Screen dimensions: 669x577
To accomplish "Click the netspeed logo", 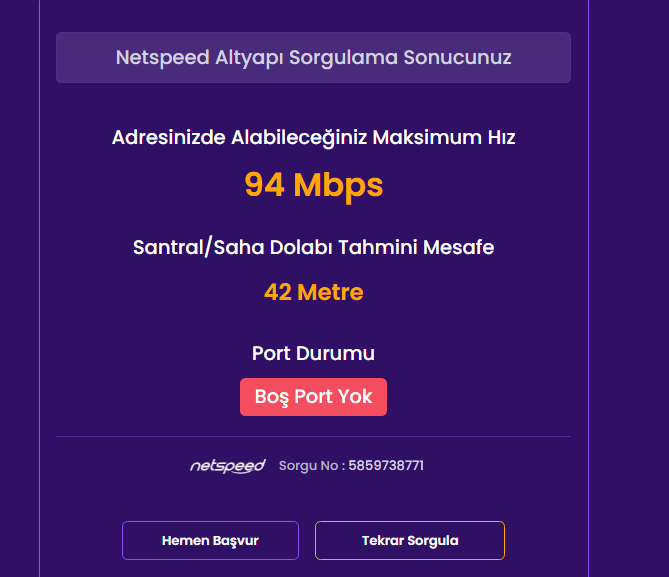I will (227, 466).
